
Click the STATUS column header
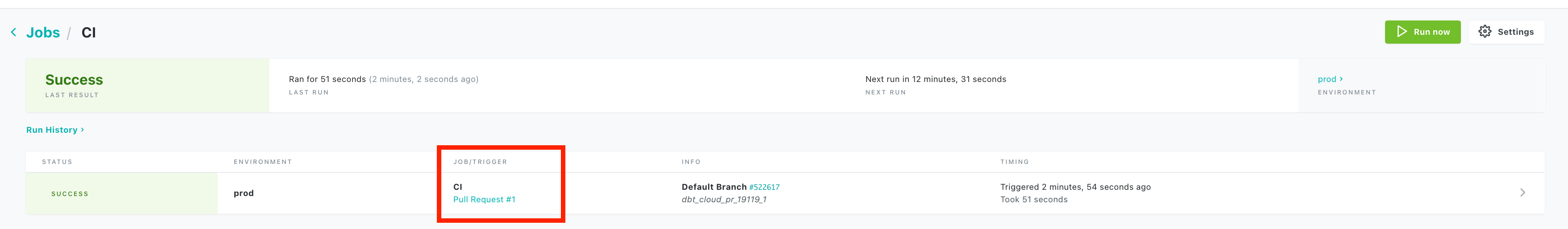(57, 162)
